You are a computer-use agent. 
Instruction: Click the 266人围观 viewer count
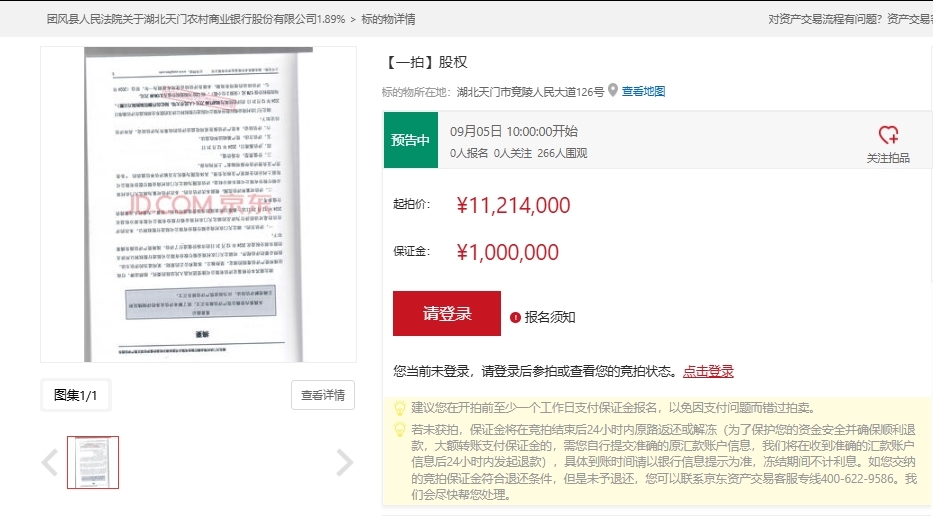pyautogui.click(x=562, y=153)
